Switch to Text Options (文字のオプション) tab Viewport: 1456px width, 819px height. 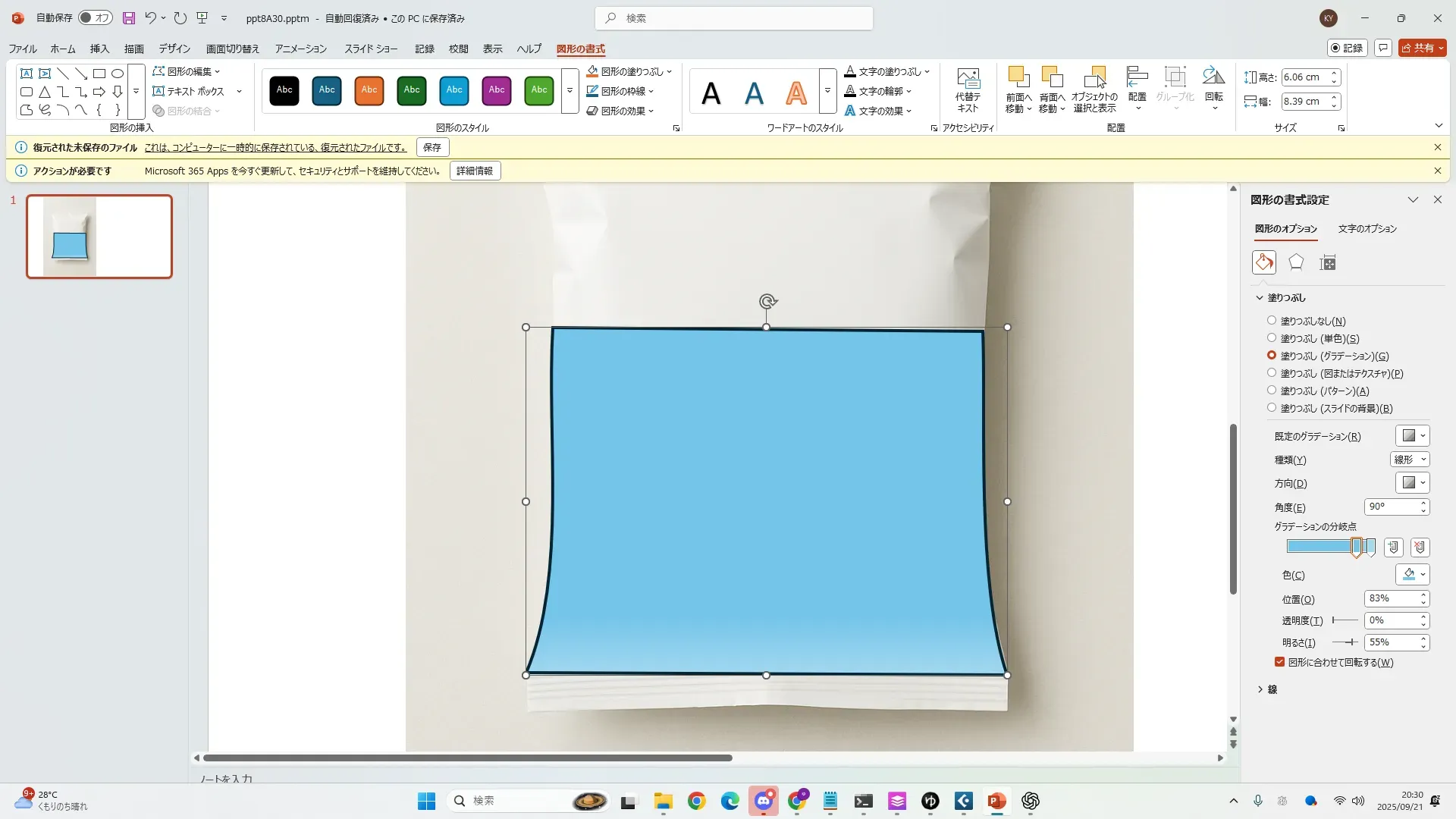tap(1367, 228)
